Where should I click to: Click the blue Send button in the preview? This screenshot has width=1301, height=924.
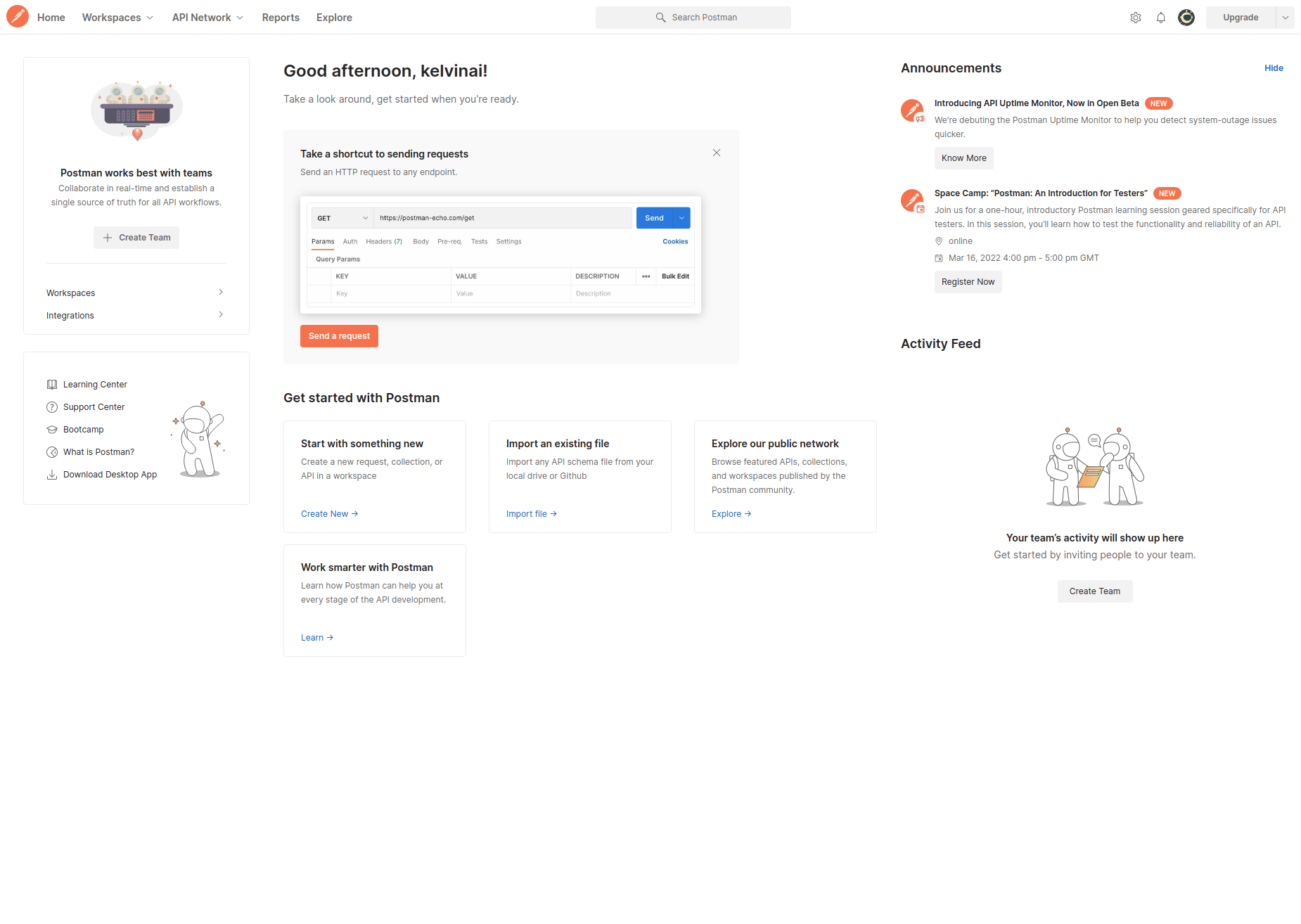click(654, 218)
